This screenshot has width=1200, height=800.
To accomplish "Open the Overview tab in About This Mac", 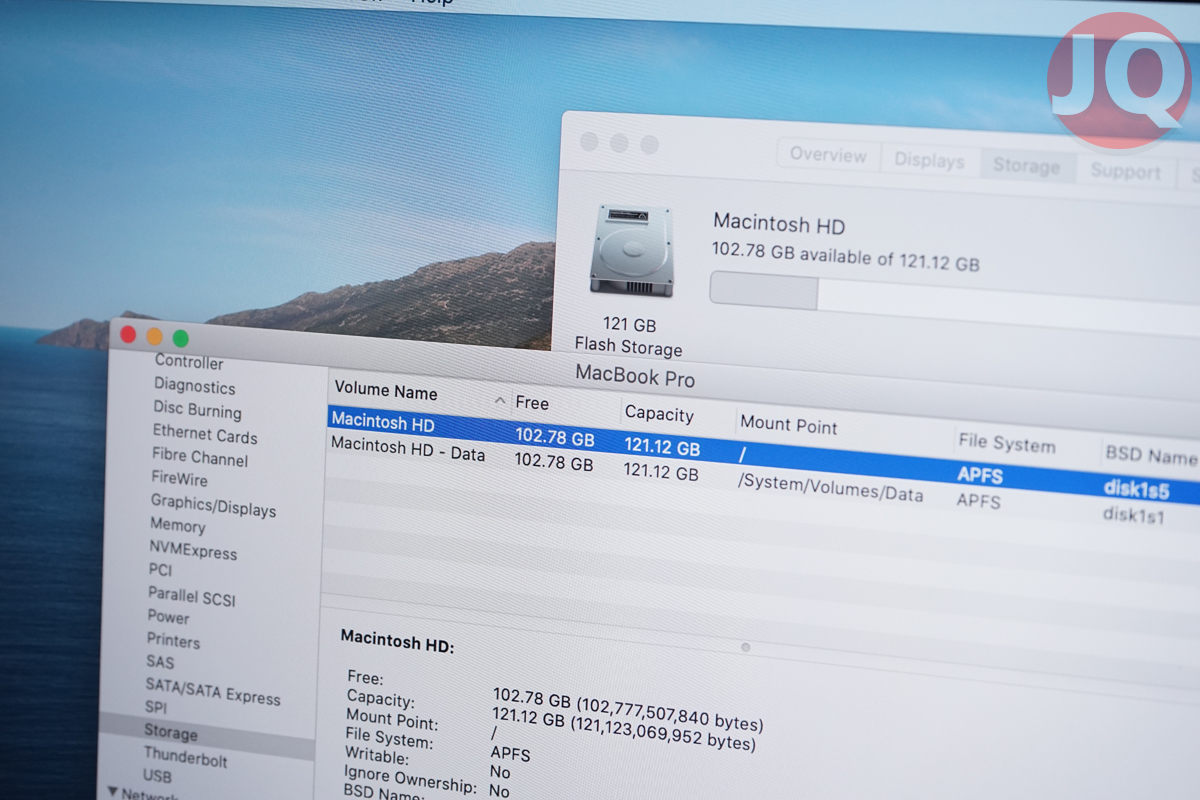I will pyautogui.click(x=828, y=155).
